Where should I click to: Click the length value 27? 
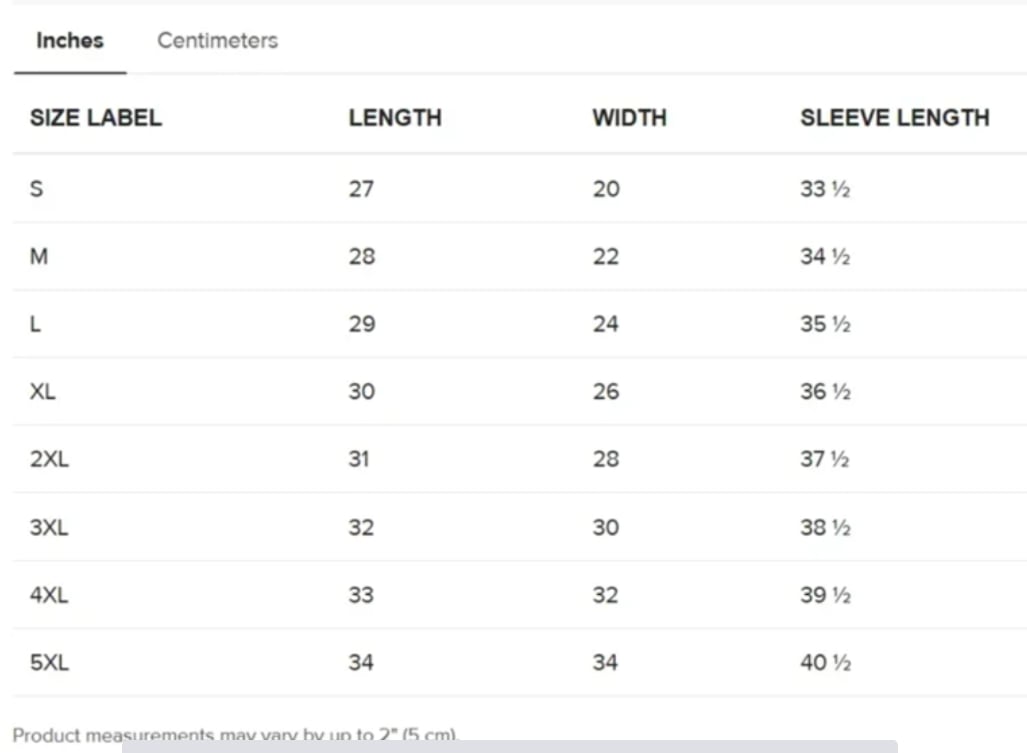361,189
